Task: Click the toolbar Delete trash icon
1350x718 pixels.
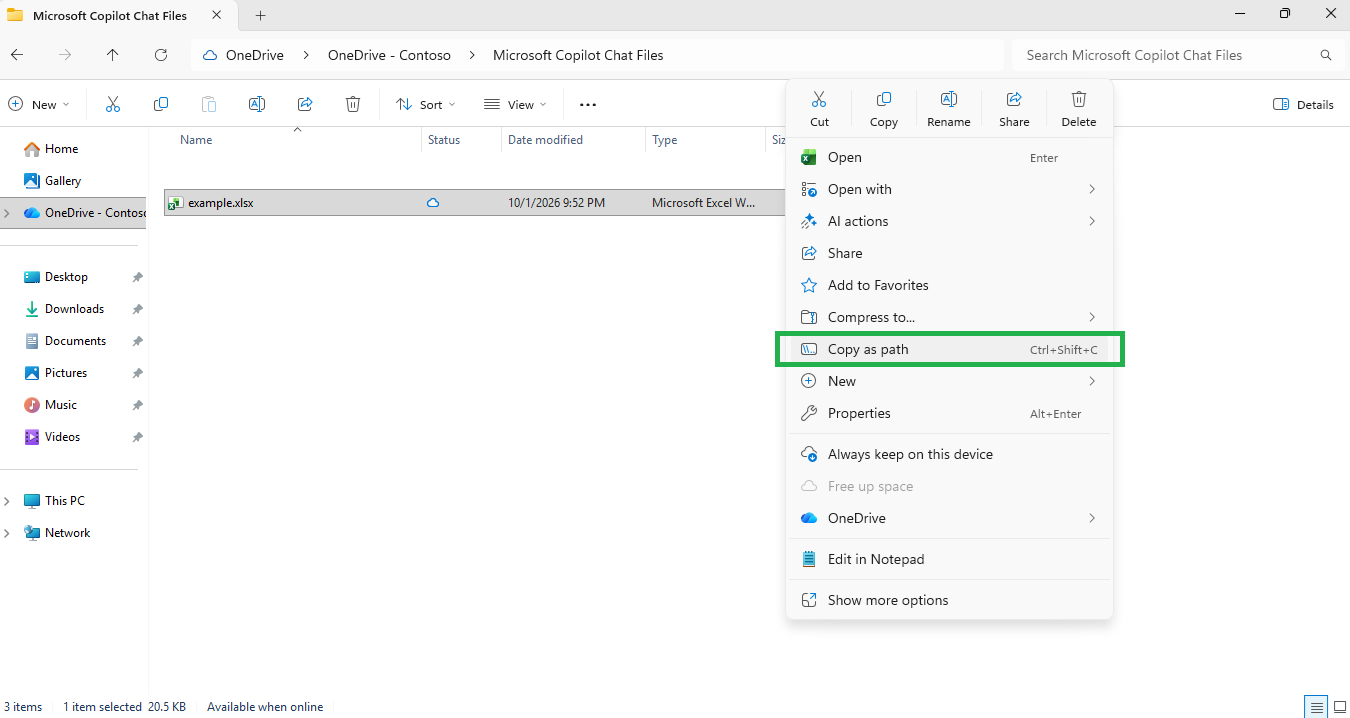Action: 353,104
